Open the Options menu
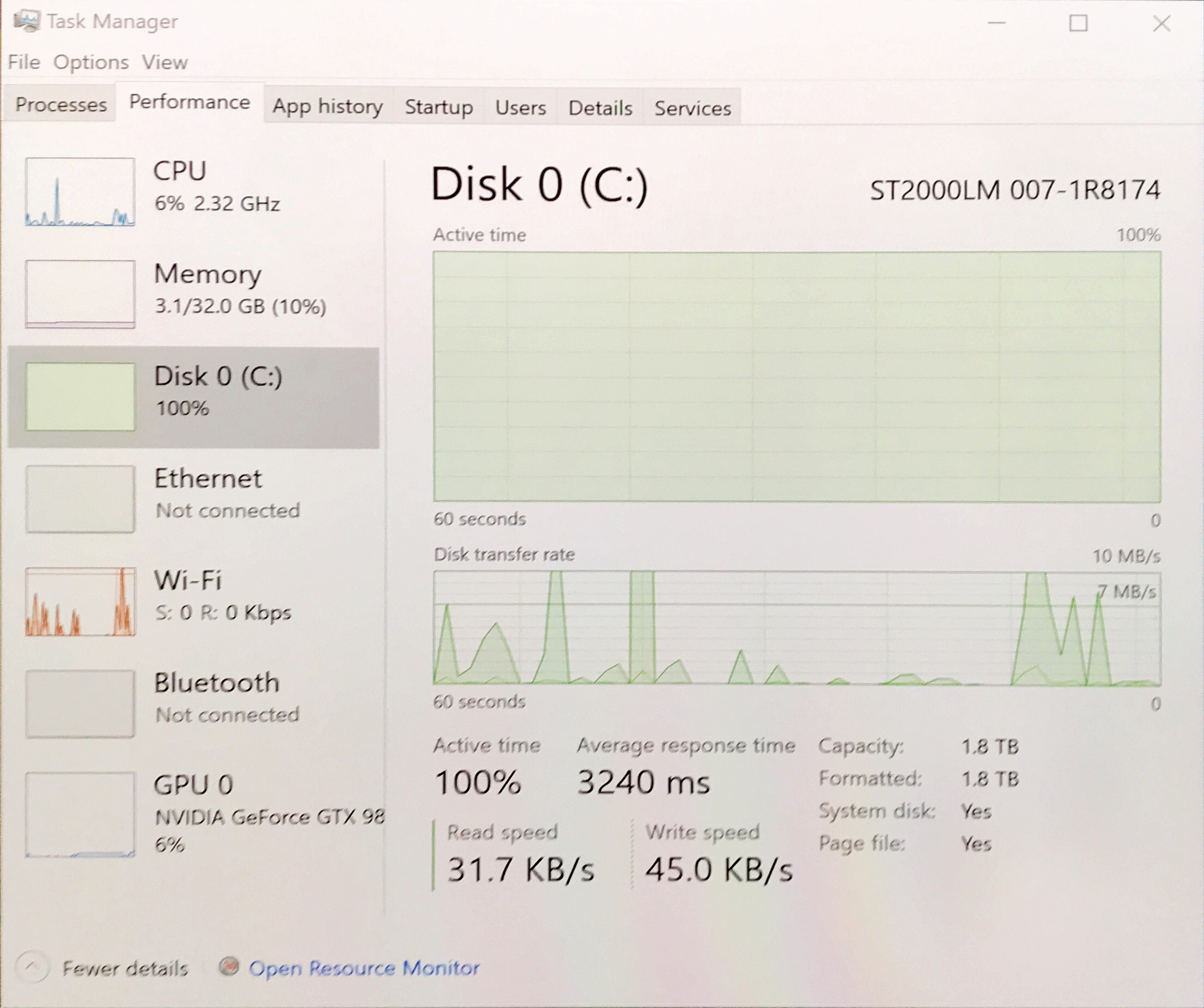The image size is (1204, 1008). tap(90, 62)
